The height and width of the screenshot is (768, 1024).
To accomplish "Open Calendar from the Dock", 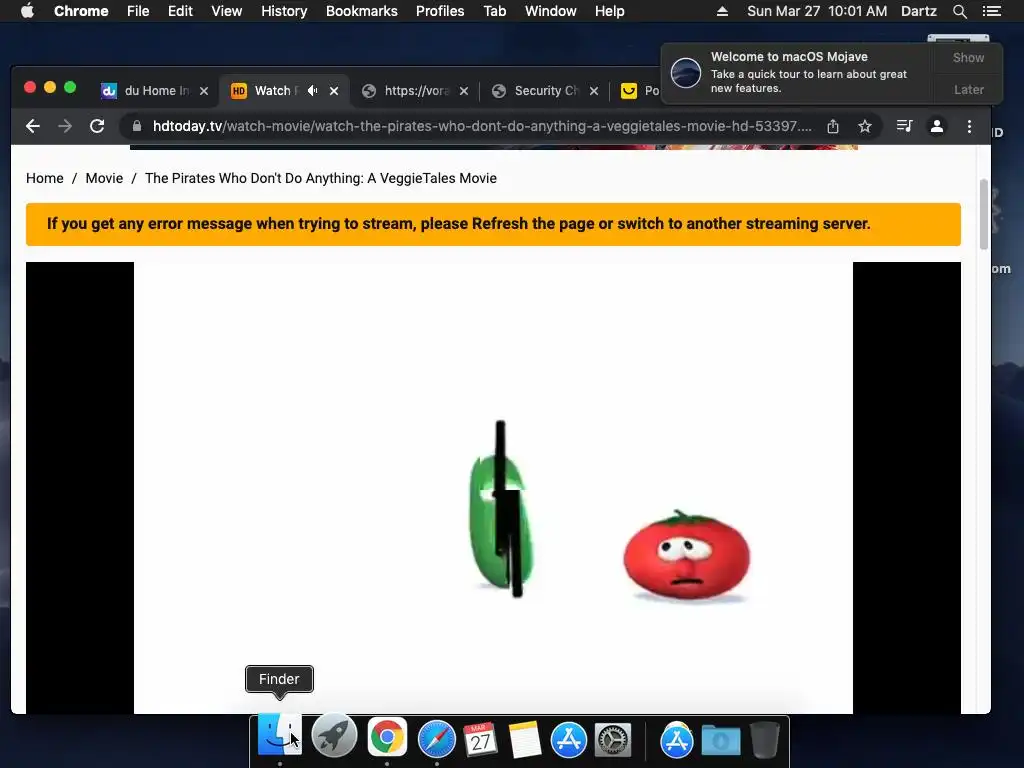I will 481,739.
